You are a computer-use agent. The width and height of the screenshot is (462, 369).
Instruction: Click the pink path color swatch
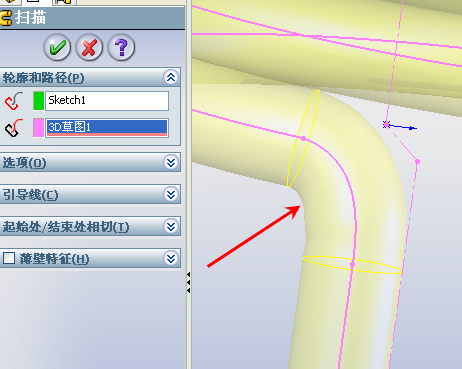(39, 128)
